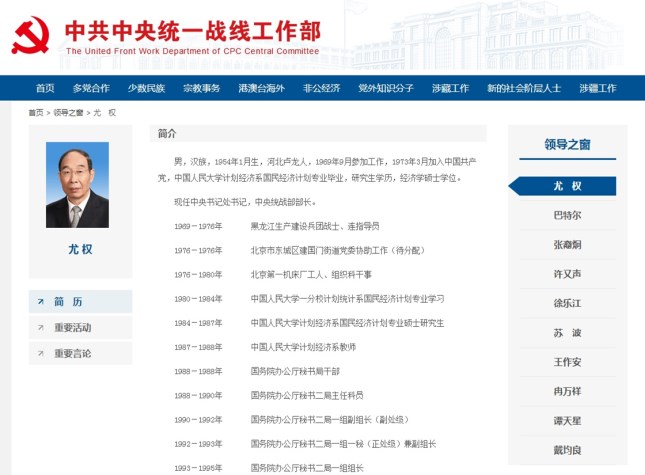The width and height of the screenshot is (645, 475).
Task: Click the arrow icon beside 重要活动
Action: [41, 327]
